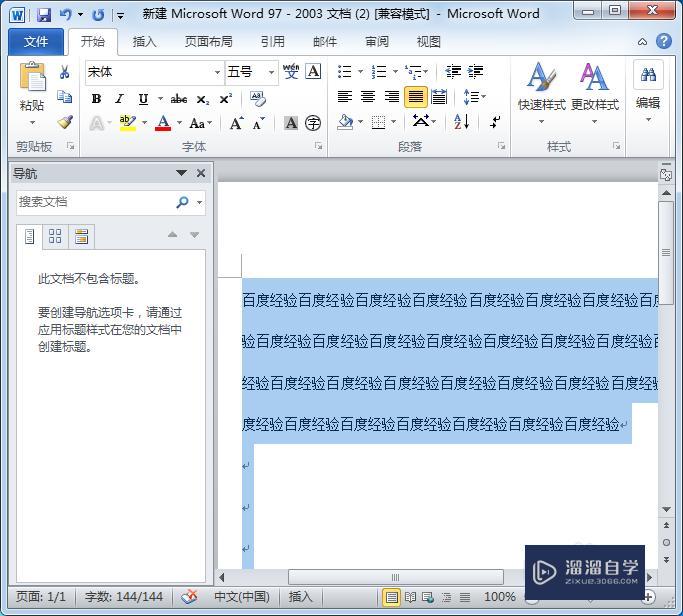
Task: Toggle Bold formatting
Action: coord(96,99)
